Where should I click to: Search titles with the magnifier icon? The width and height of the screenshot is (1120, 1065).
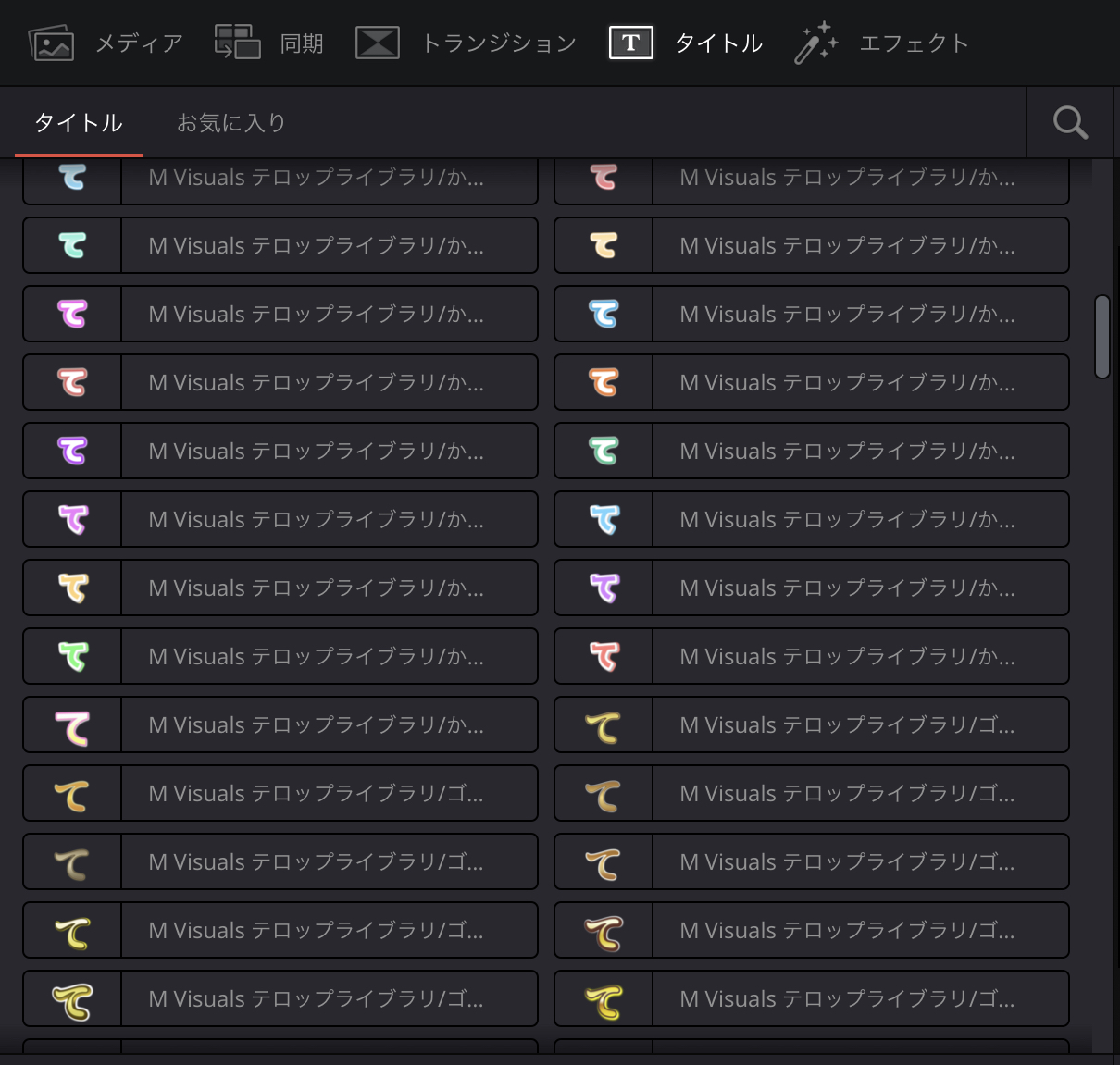[1071, 122]
